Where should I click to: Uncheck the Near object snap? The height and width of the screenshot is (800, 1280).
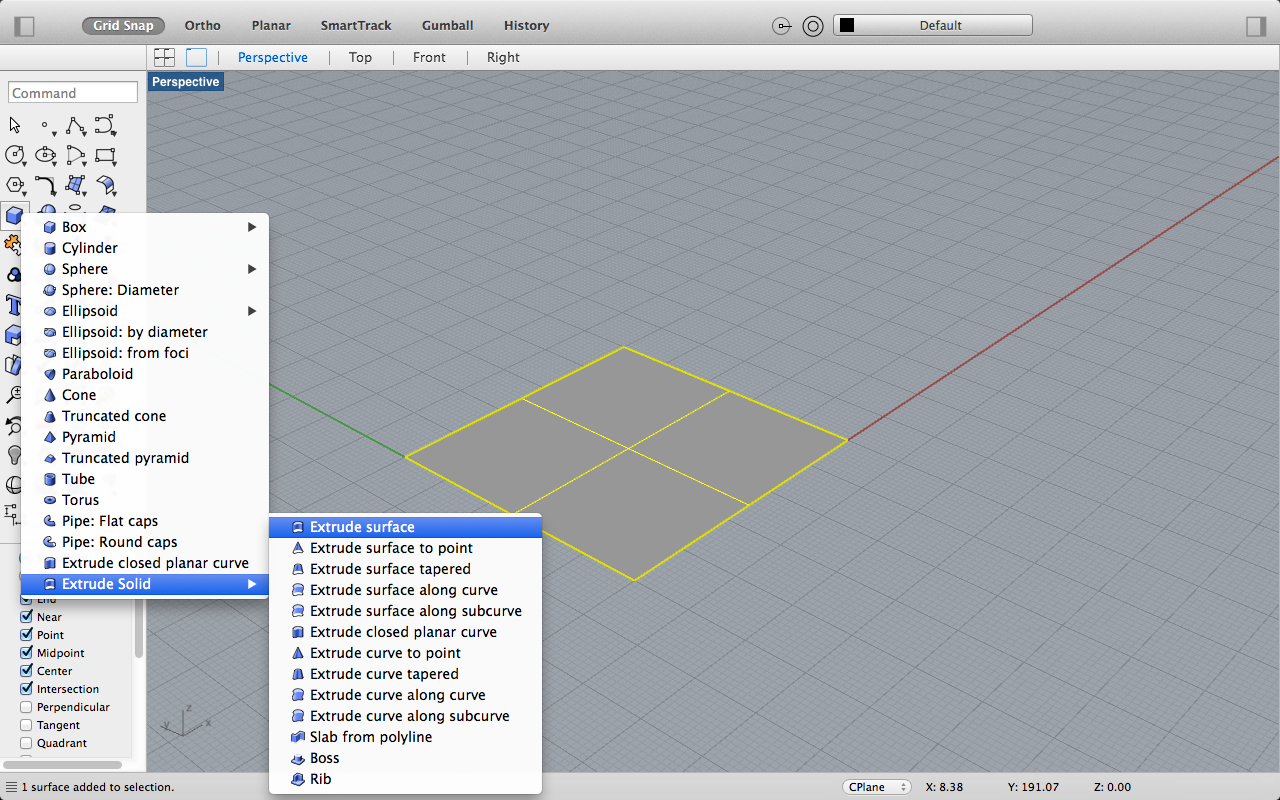point(27,617)
